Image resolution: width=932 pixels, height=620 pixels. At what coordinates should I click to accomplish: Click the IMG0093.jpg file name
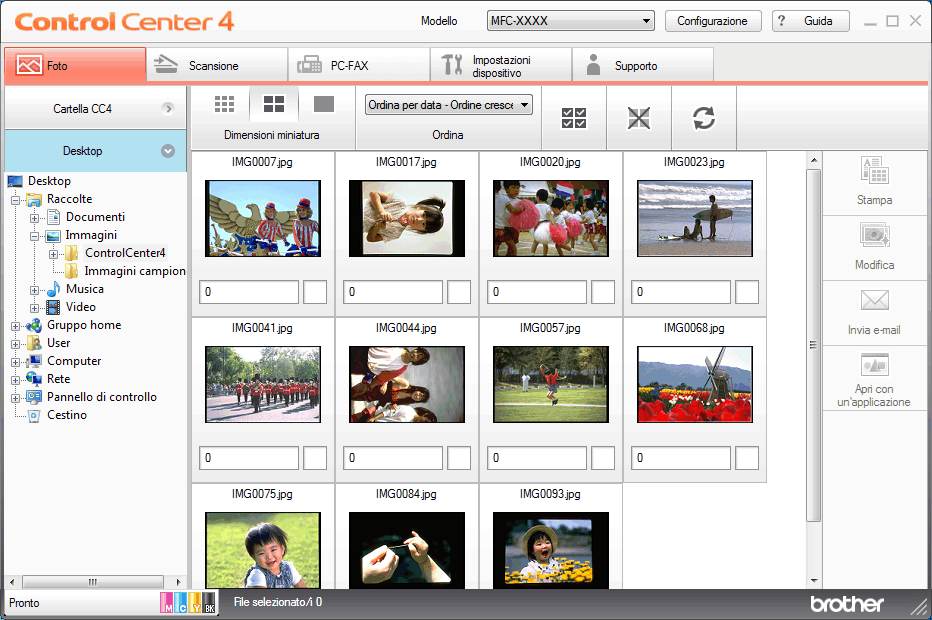coord(550,494)
